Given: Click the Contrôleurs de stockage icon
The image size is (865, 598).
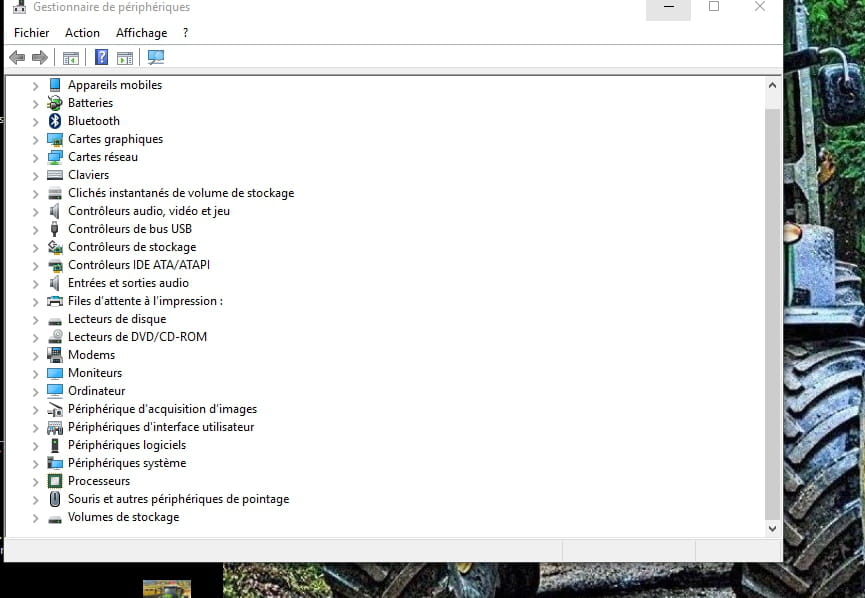Looking at the screenshot, I should tap(55, 247).
